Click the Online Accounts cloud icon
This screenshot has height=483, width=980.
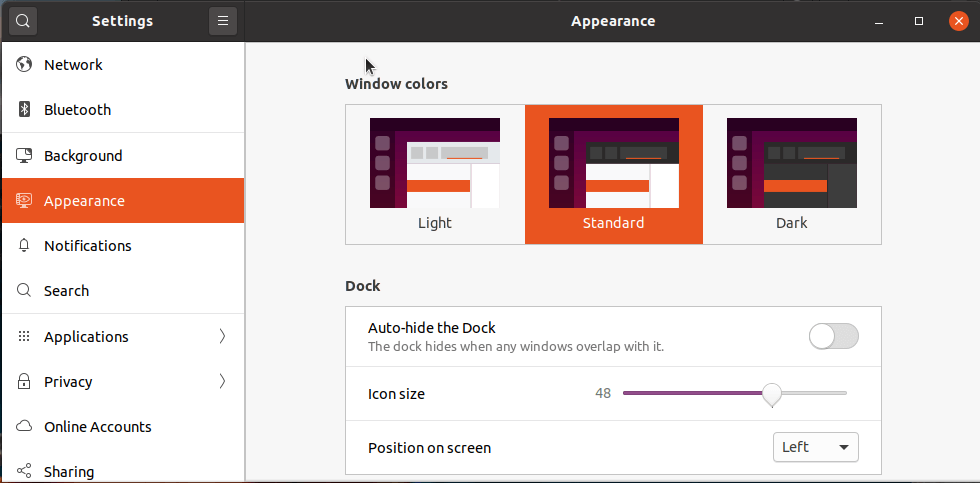tap(24, 427)
